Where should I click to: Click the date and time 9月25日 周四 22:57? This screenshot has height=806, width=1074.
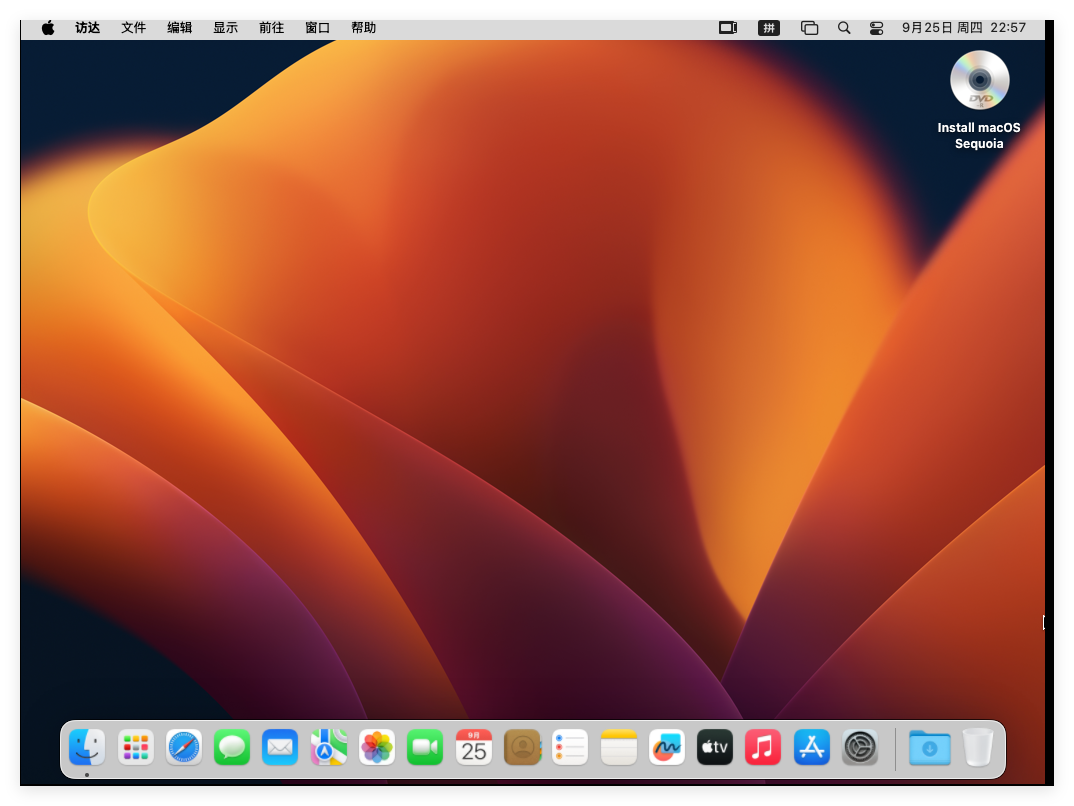point(964,28)
